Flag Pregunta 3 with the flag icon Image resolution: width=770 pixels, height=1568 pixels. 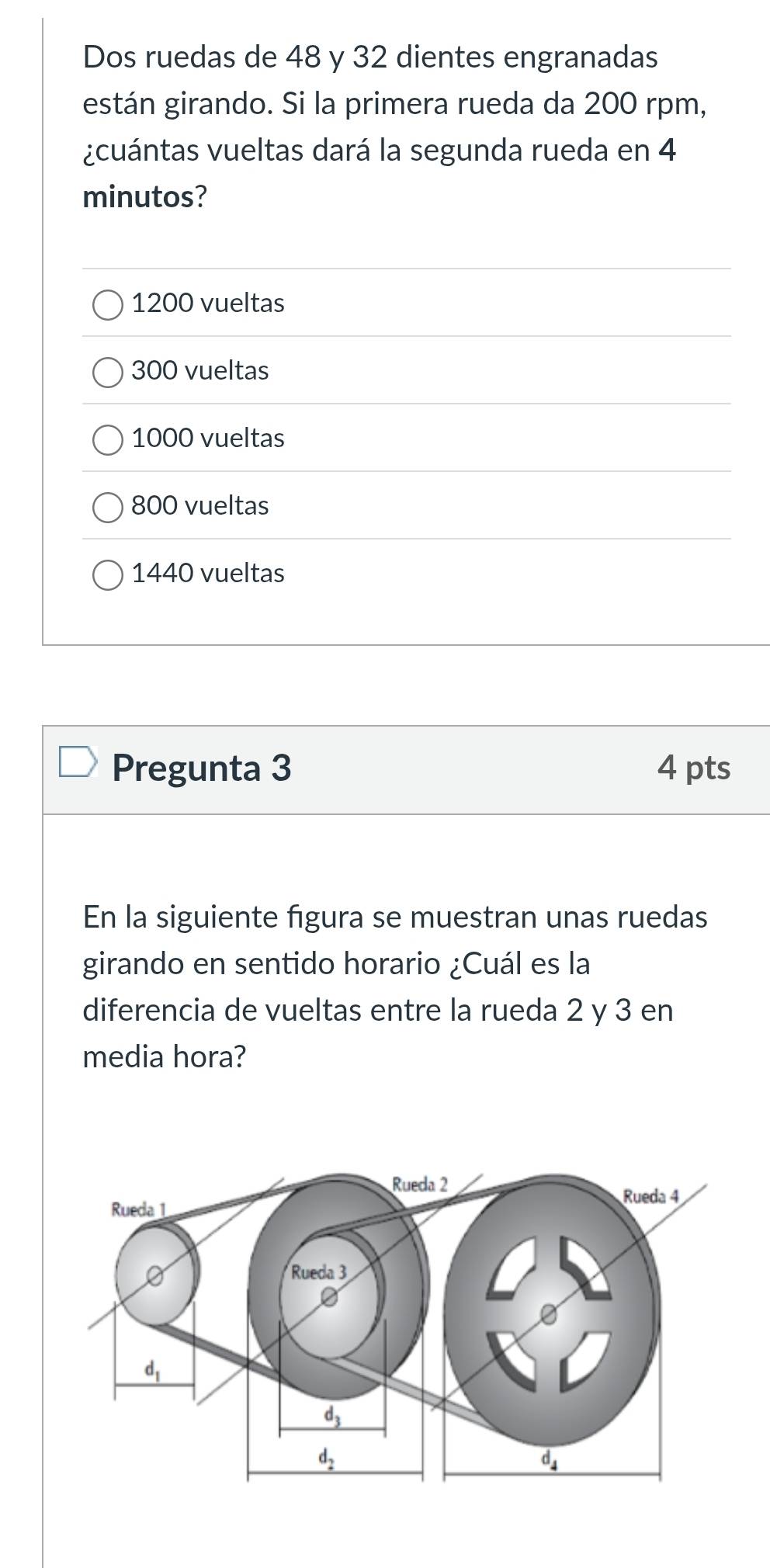coord(78,762)
